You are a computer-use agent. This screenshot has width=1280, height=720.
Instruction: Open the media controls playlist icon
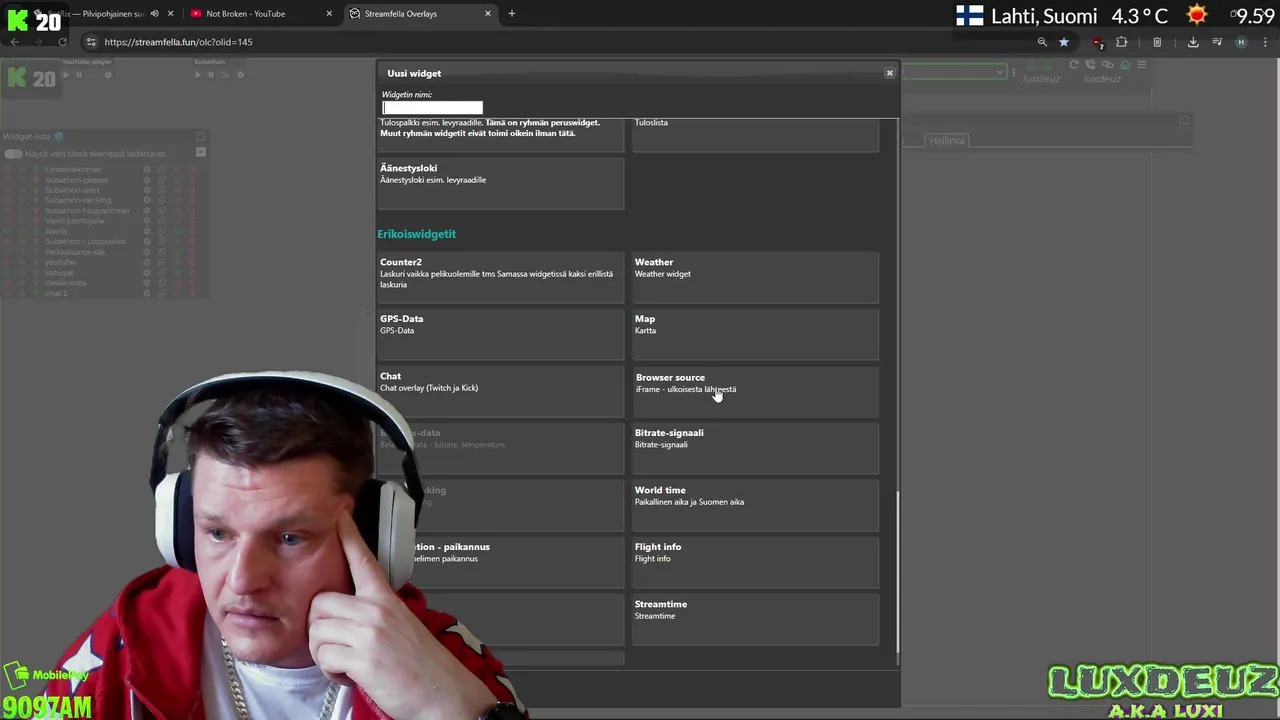click(1217, 42)
